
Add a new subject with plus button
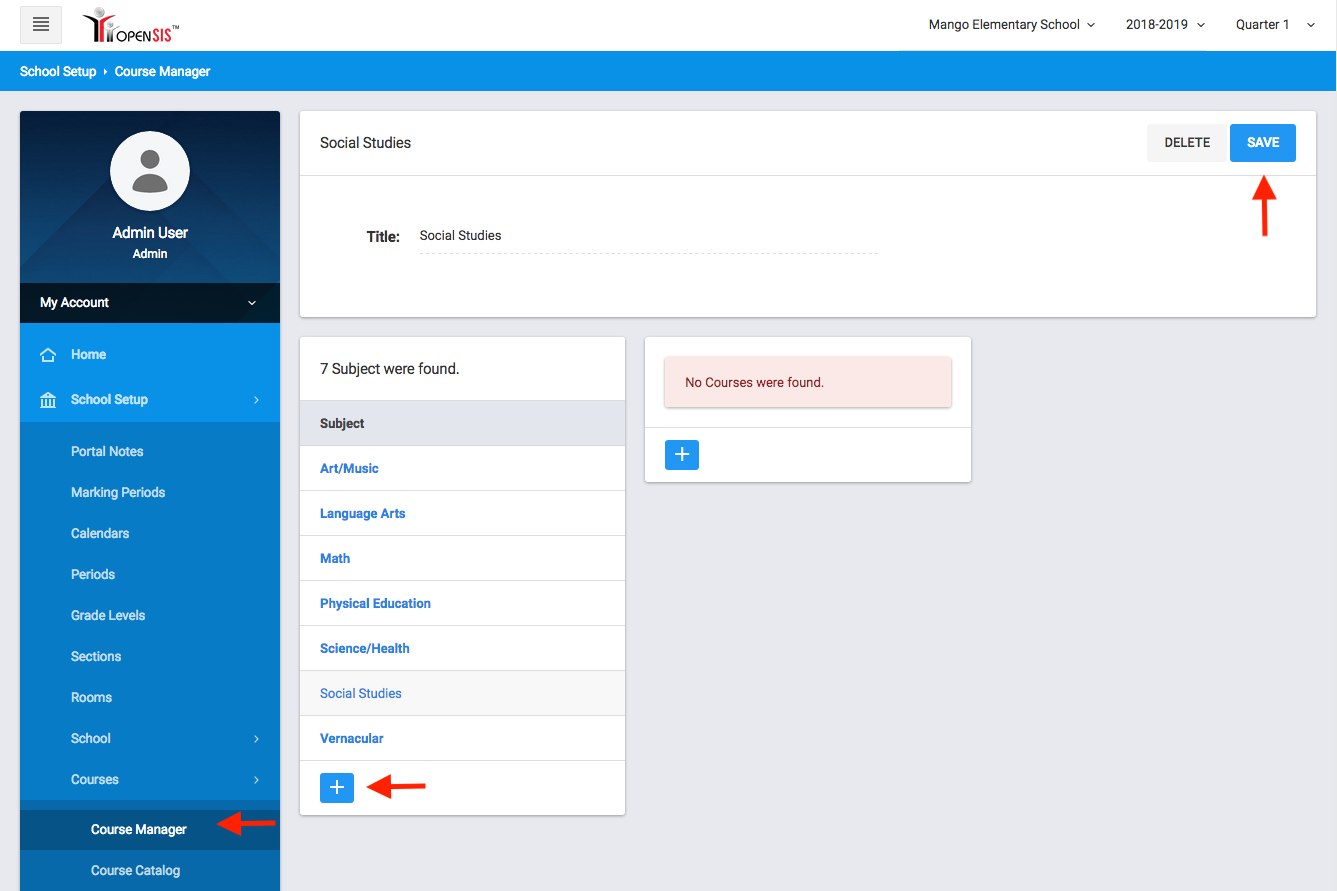[337, 788]
